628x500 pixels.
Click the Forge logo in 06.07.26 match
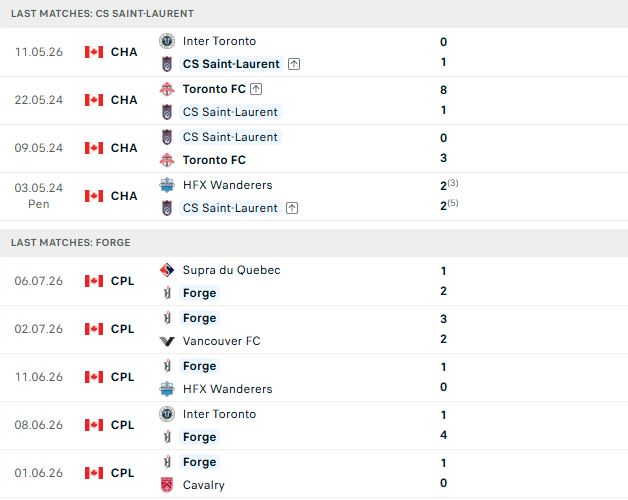[x=167, y=293]
